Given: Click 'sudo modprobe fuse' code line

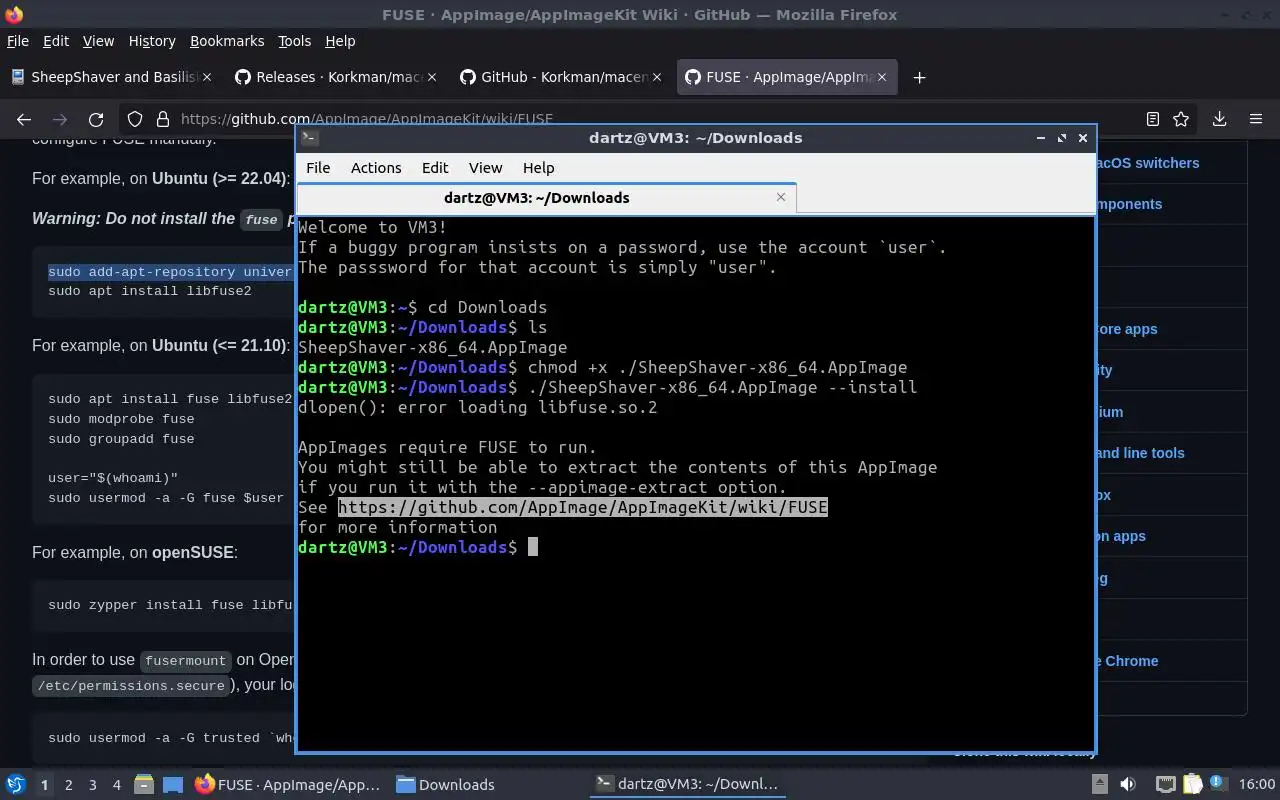Looking at the screenshot, I should pyautogui.click(x=121, y=419).
